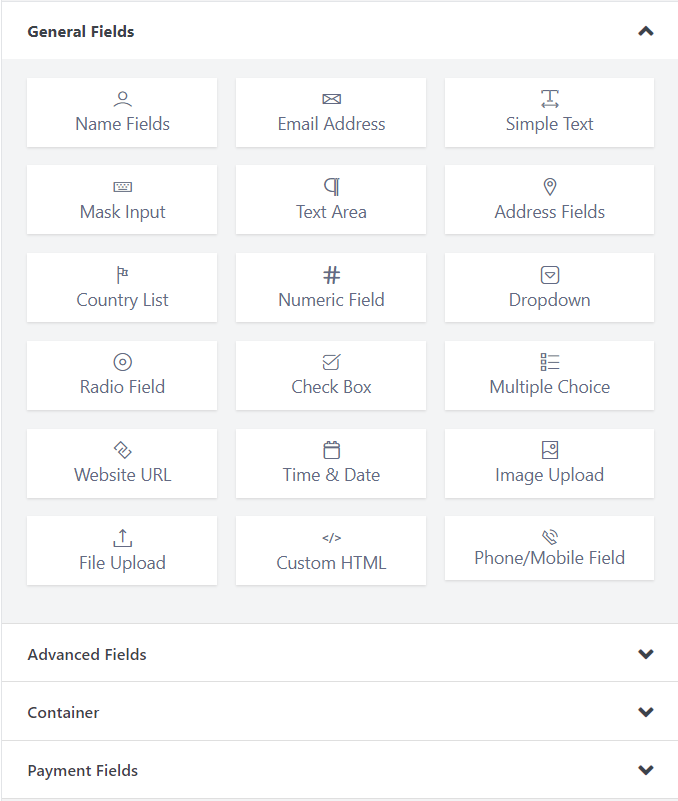The image size is (678, 801).
Task: Click the upload arrow File Upload icon
Action: 122,538
